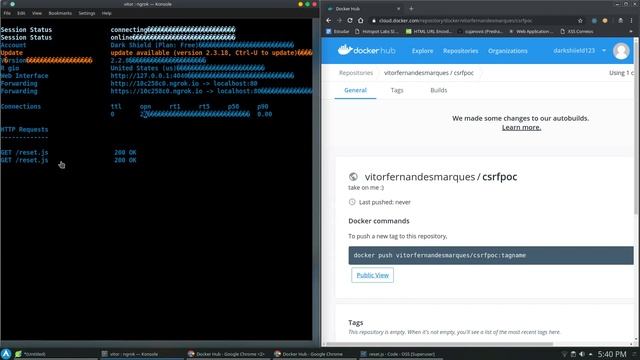Open Organizations in Docker Hub navigation

click(508, 51)
